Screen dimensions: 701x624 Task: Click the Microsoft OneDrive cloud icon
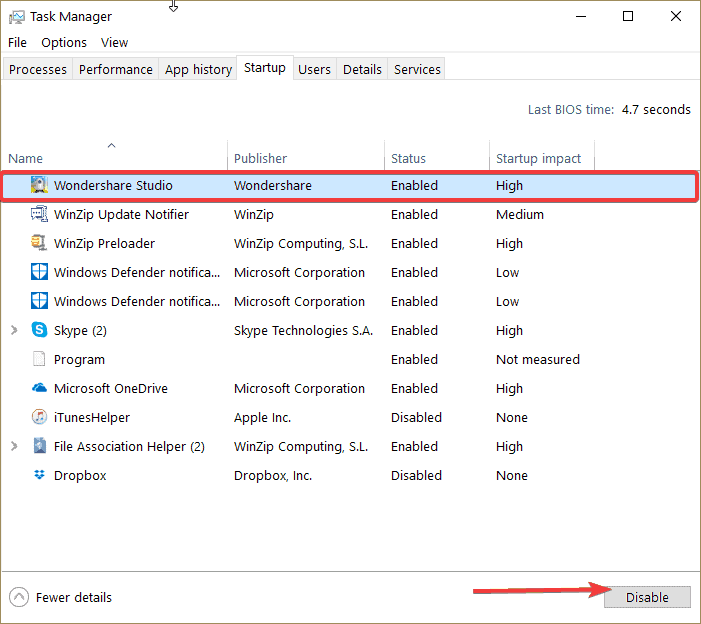click(39, 388)
